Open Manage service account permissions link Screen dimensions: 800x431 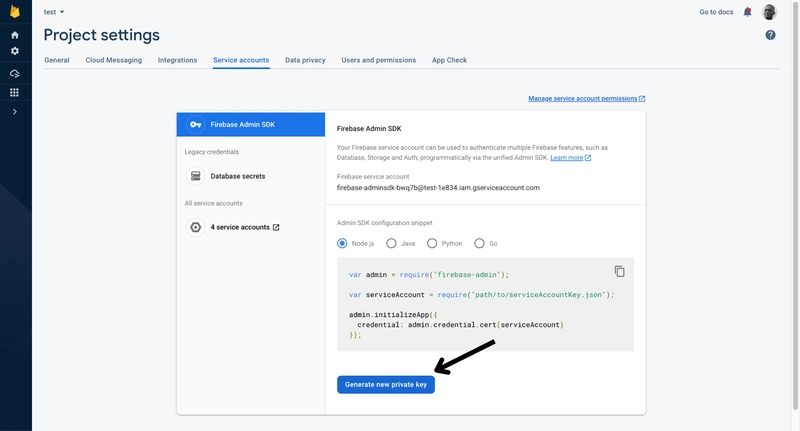[583, 98]
